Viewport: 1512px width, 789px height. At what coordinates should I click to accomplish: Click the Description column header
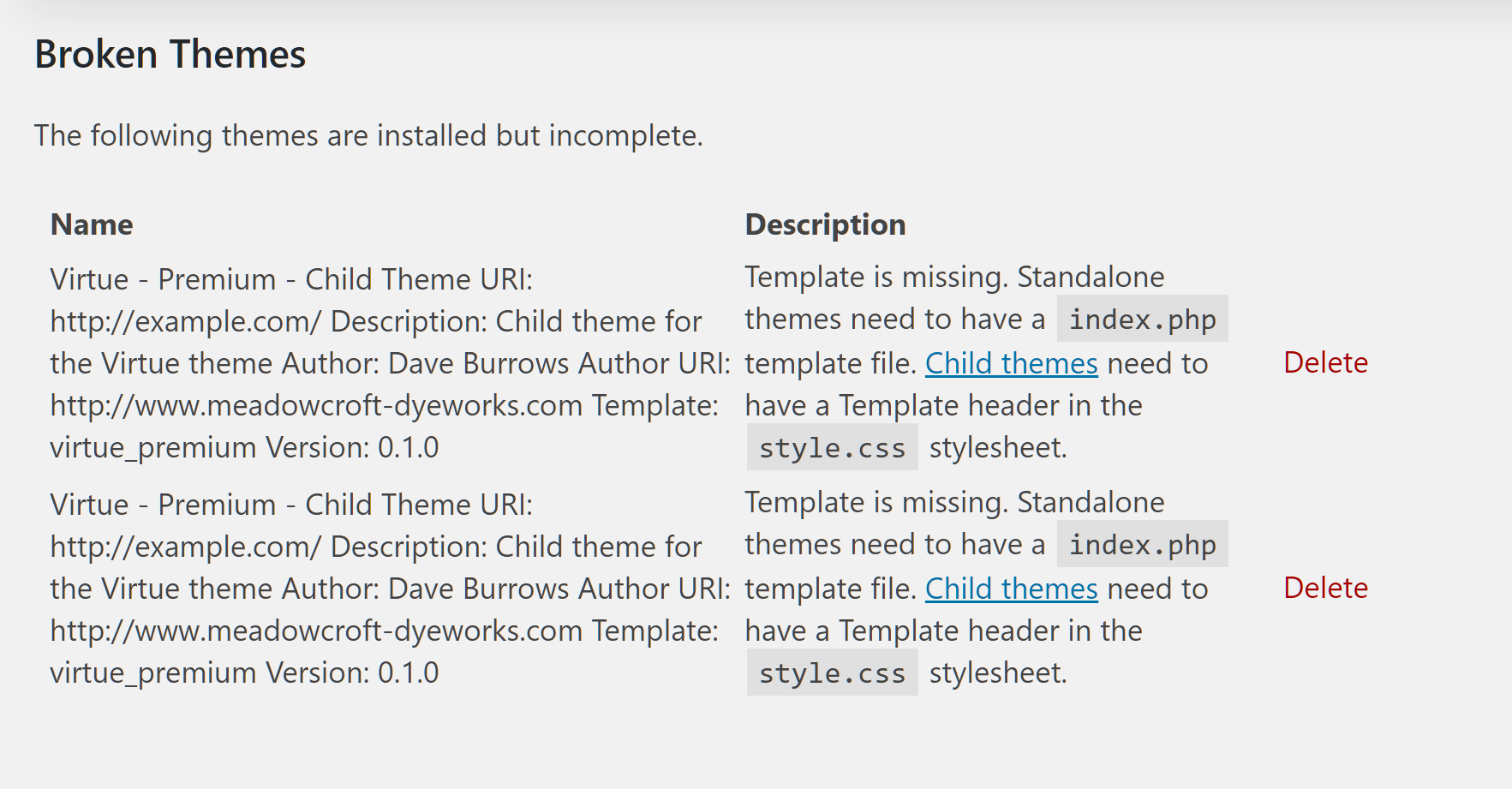825,224
